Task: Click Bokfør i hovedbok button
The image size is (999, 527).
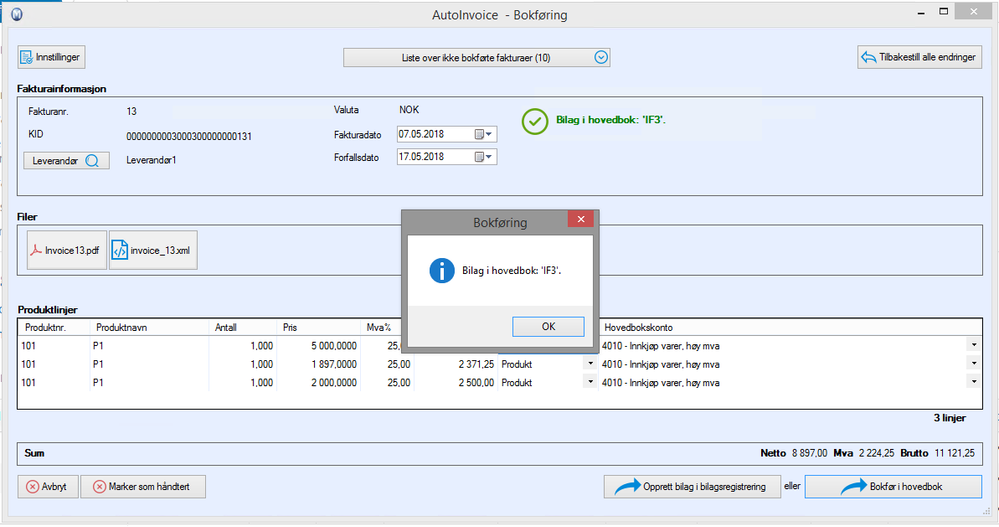Action: (894, 487)
